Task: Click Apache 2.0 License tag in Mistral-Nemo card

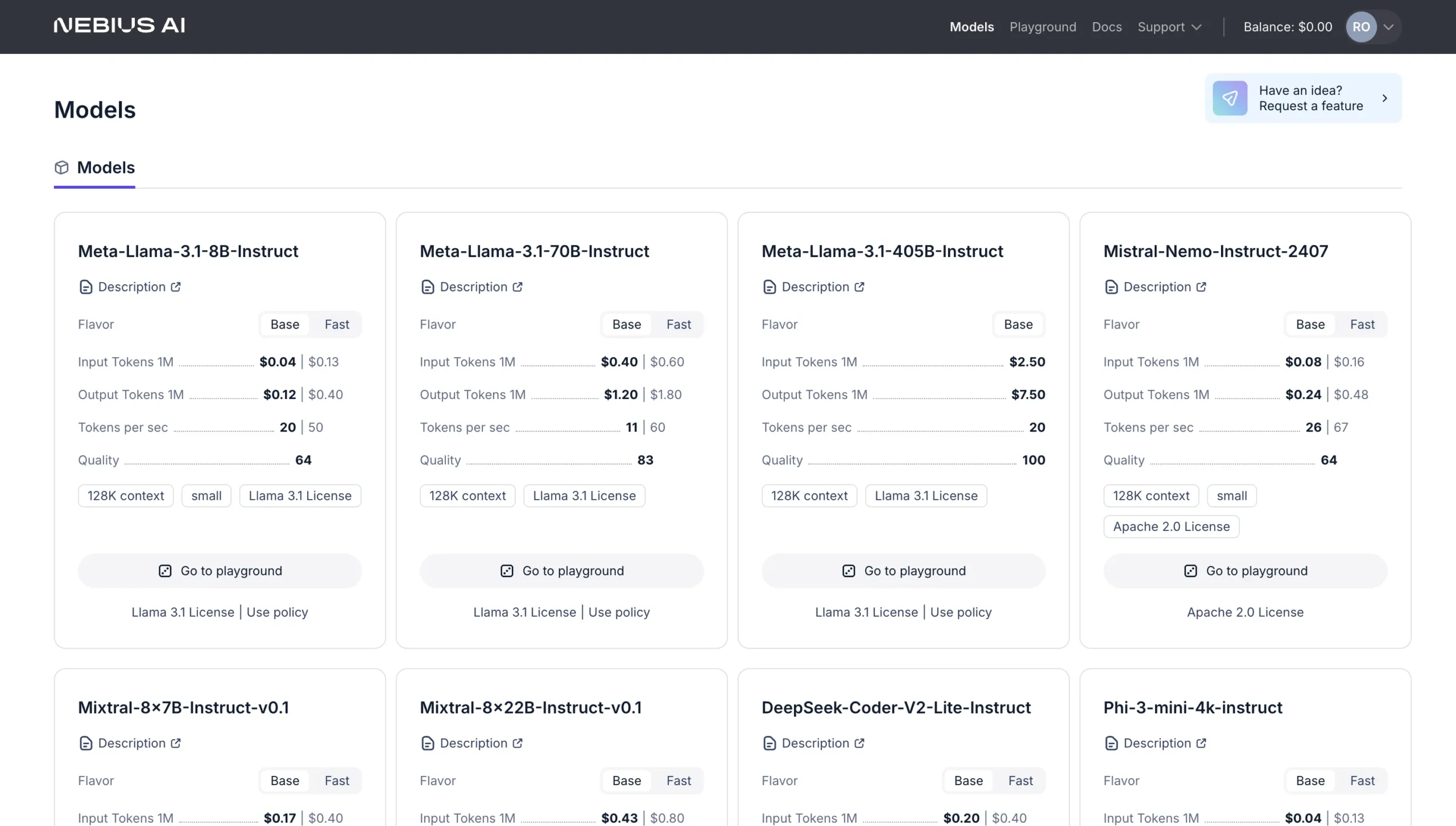Action: [x=1171, y=526]
